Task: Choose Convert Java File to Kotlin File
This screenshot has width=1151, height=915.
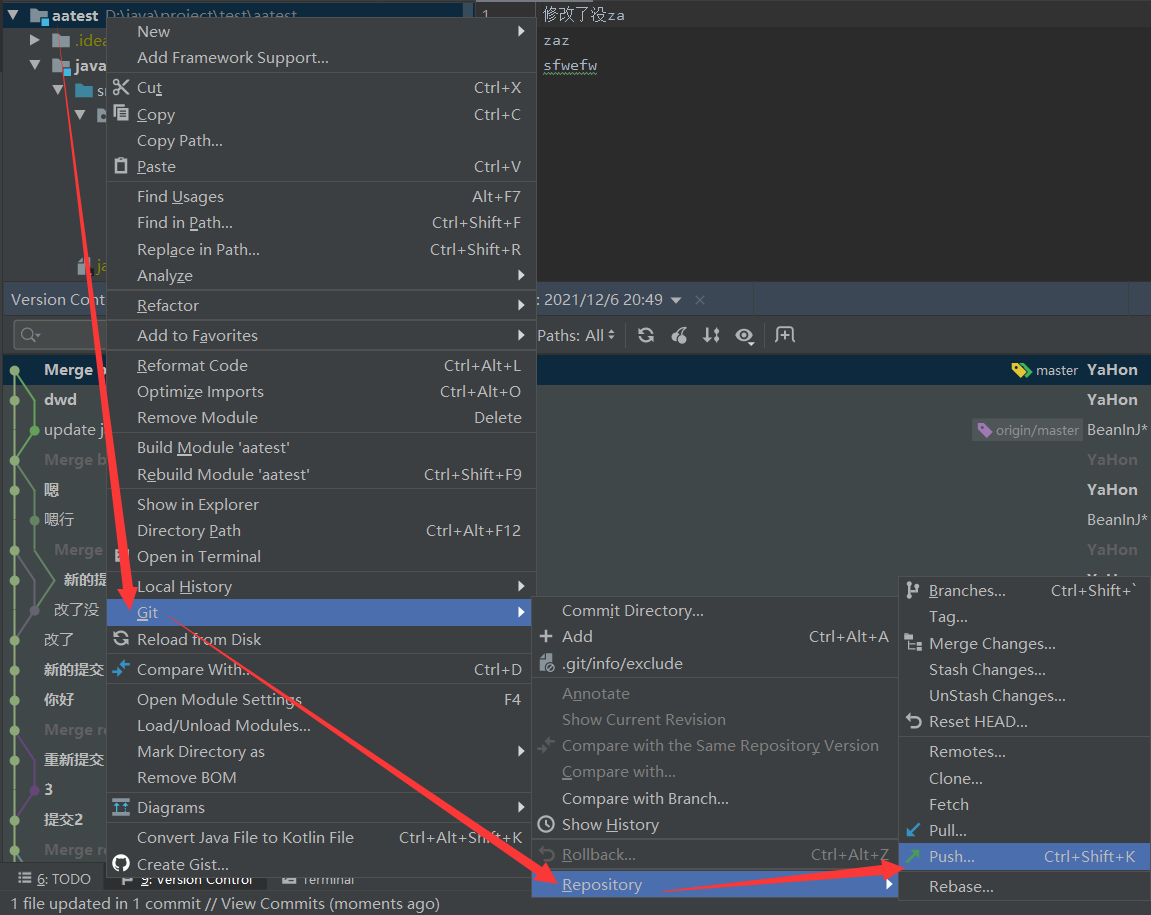Action: click(319, 837)
